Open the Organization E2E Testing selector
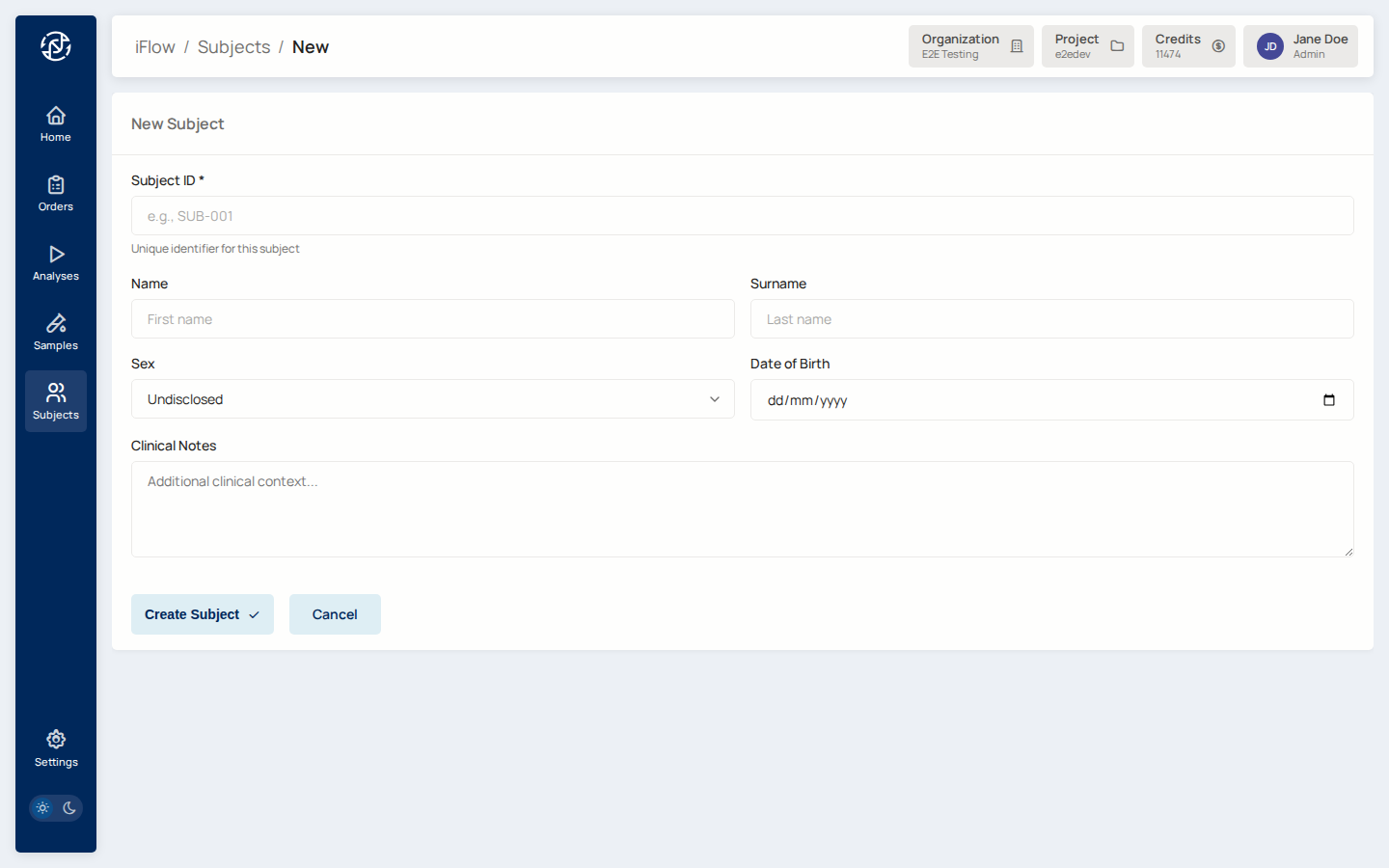 (x=970, y=46)
